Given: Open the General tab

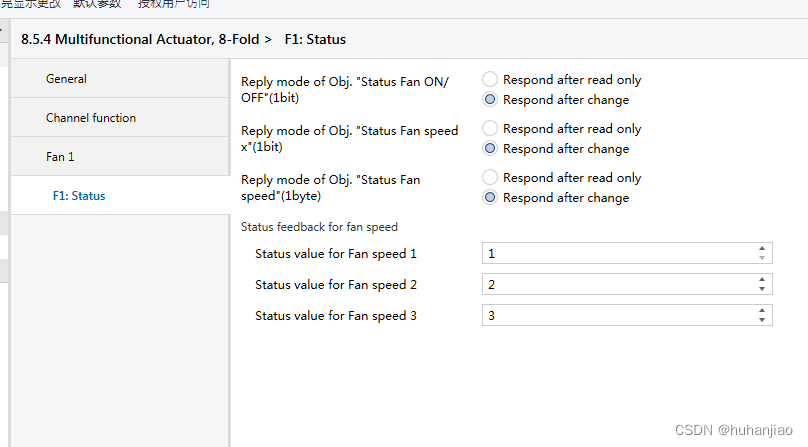Looking at the screenshot, I should tap(66, 79).
